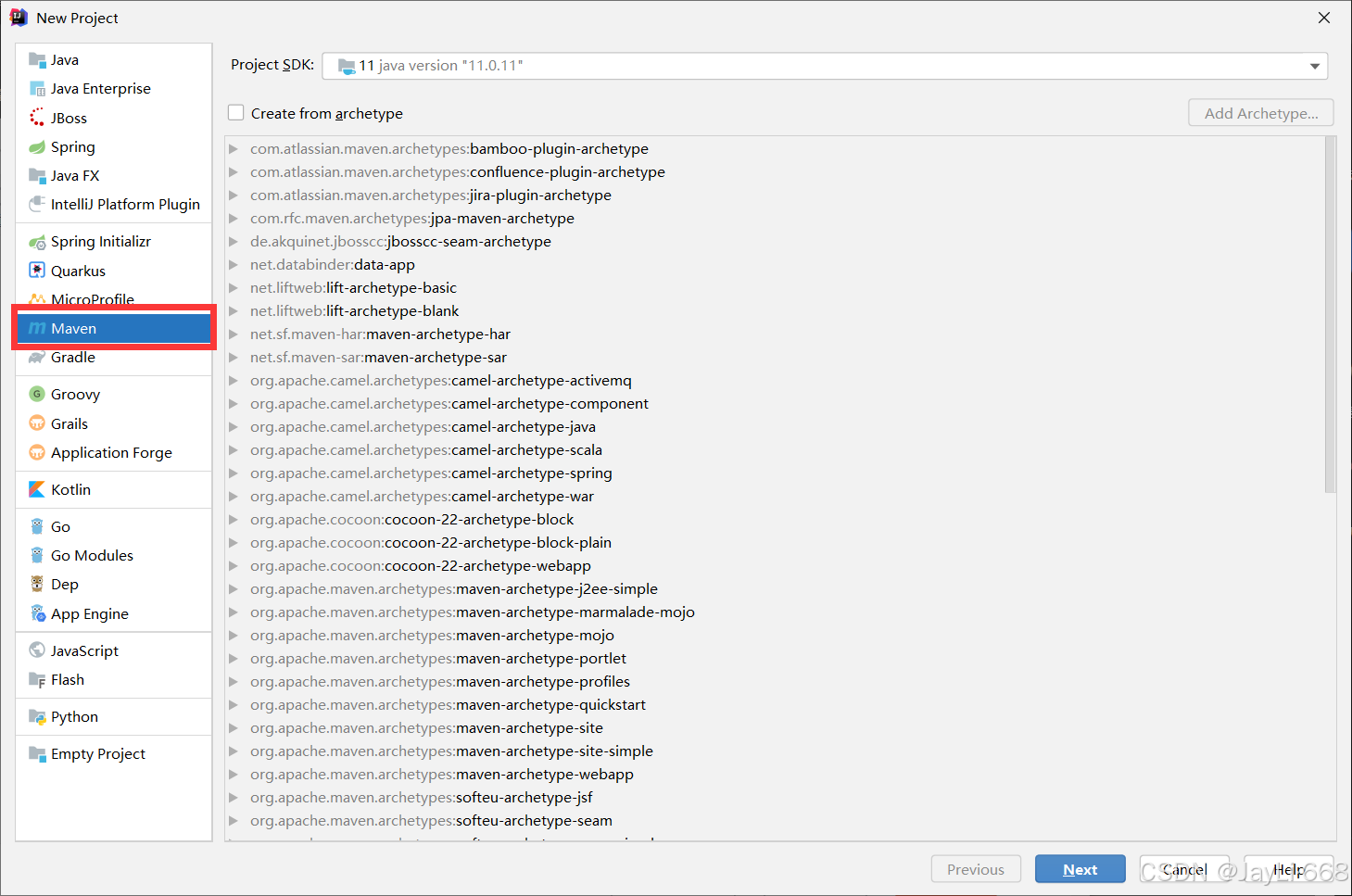1352x896 pixels.
Task: Select lift-archetype-blank row text
Action: (354, 311)
